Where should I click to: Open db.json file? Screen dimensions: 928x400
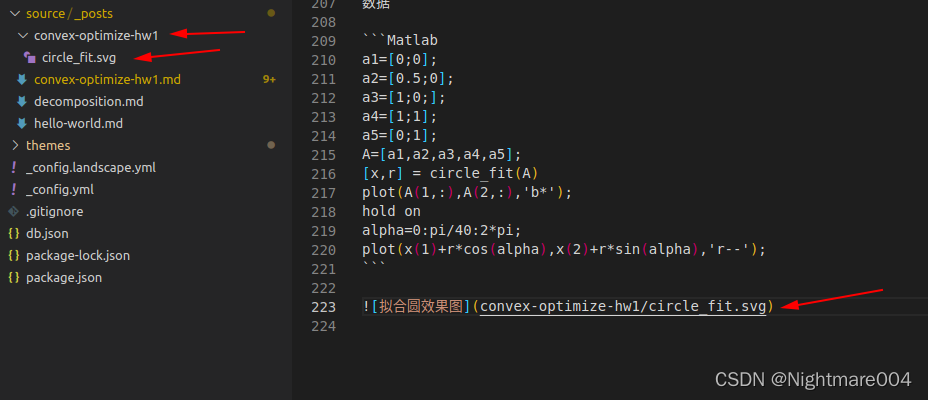[47, 234]
